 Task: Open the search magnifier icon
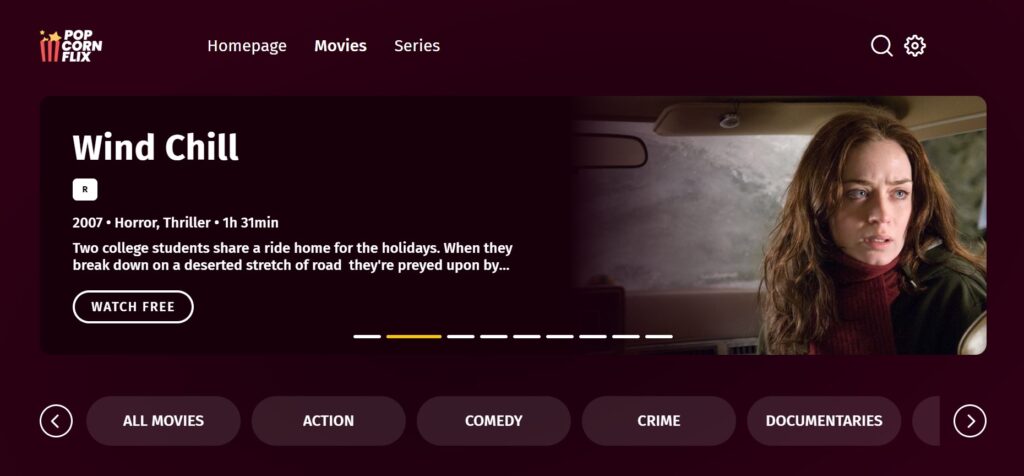tap(881, 46)
